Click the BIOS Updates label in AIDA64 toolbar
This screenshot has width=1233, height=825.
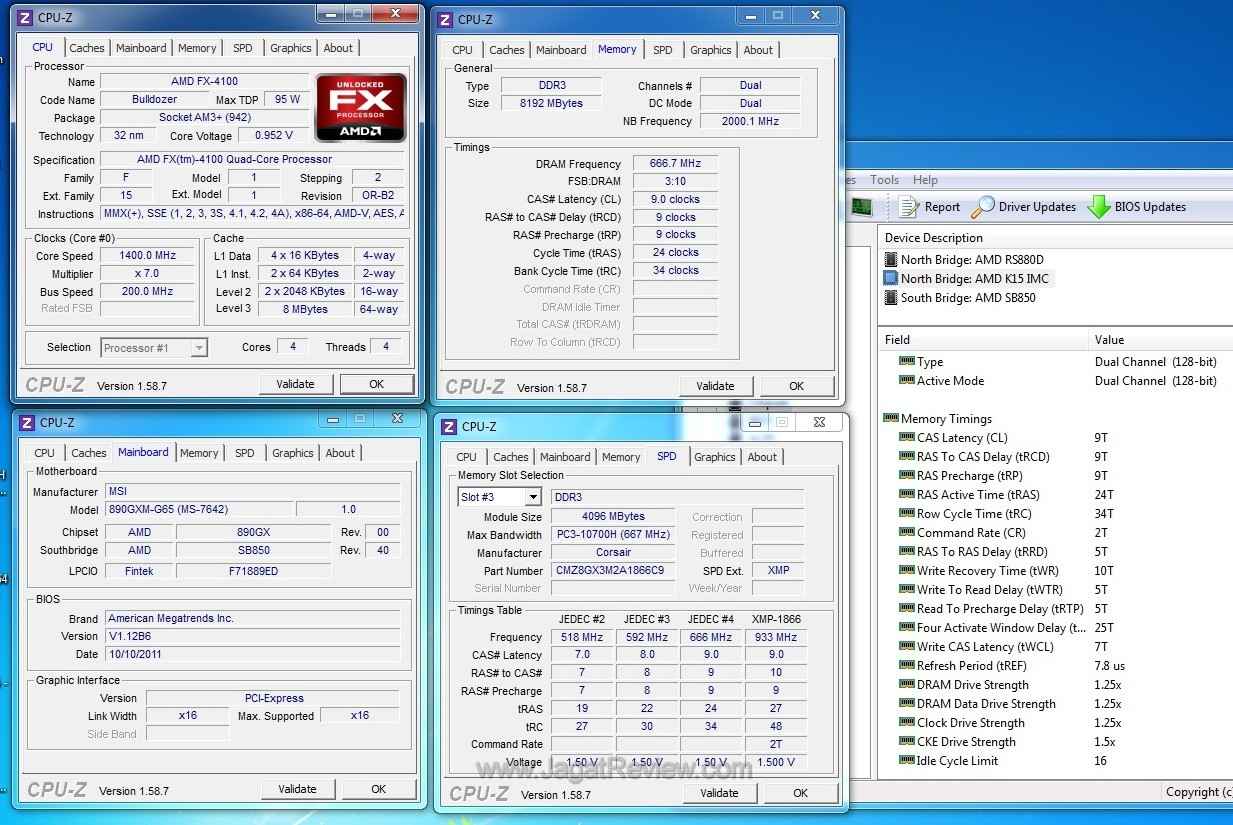[1150, 207]
